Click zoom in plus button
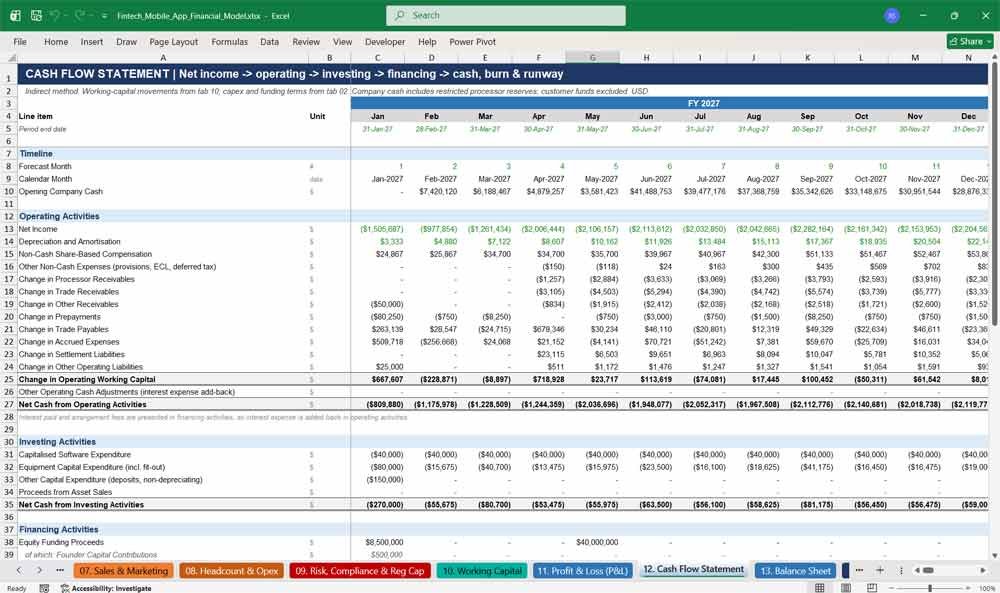The height and width of the screenshot is (593, 1000). [x=969, y=588]
